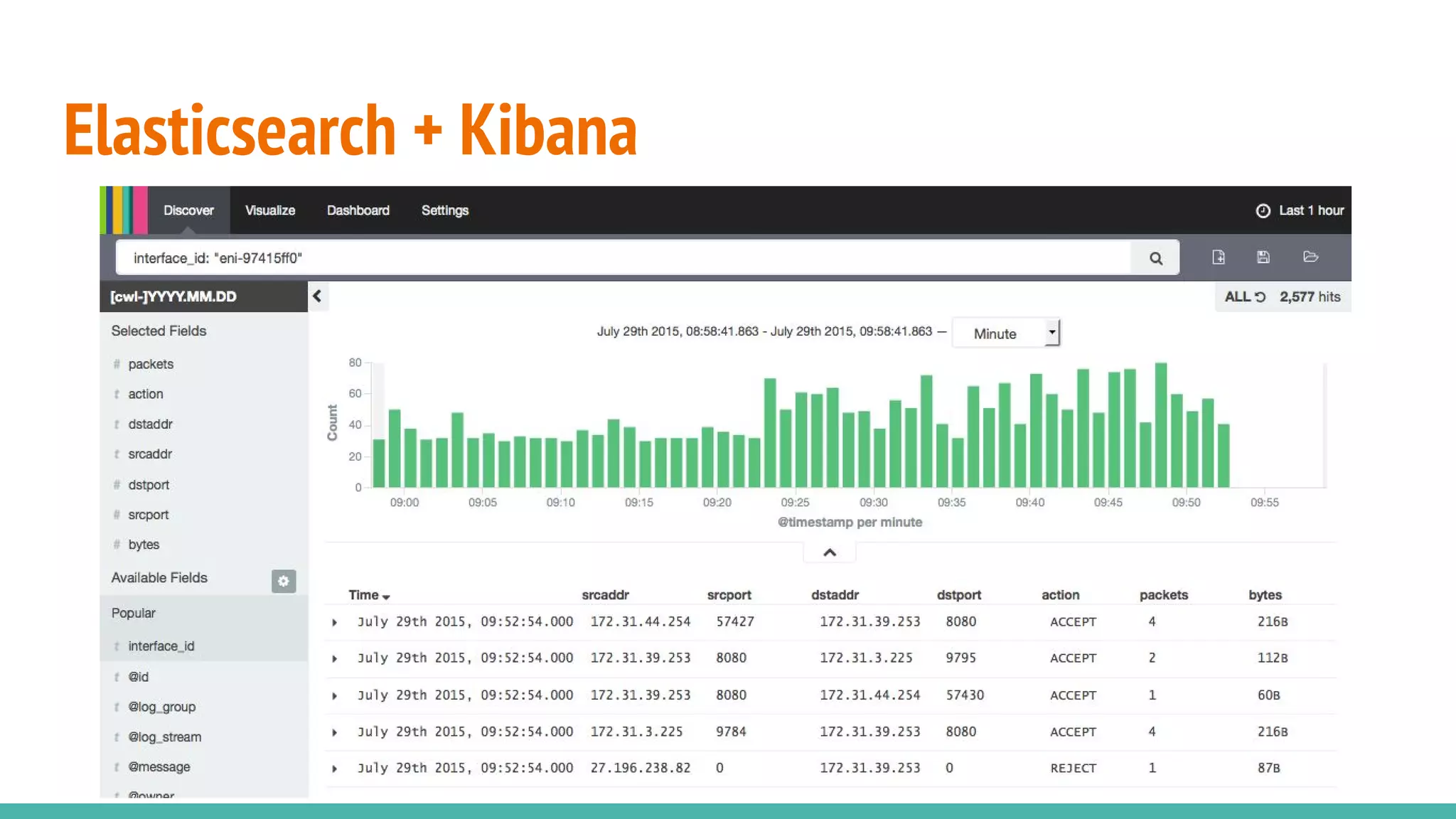1456x819 pixels.
Task: Open the Last 1 hour time picker
Action: click(1300, 210)
